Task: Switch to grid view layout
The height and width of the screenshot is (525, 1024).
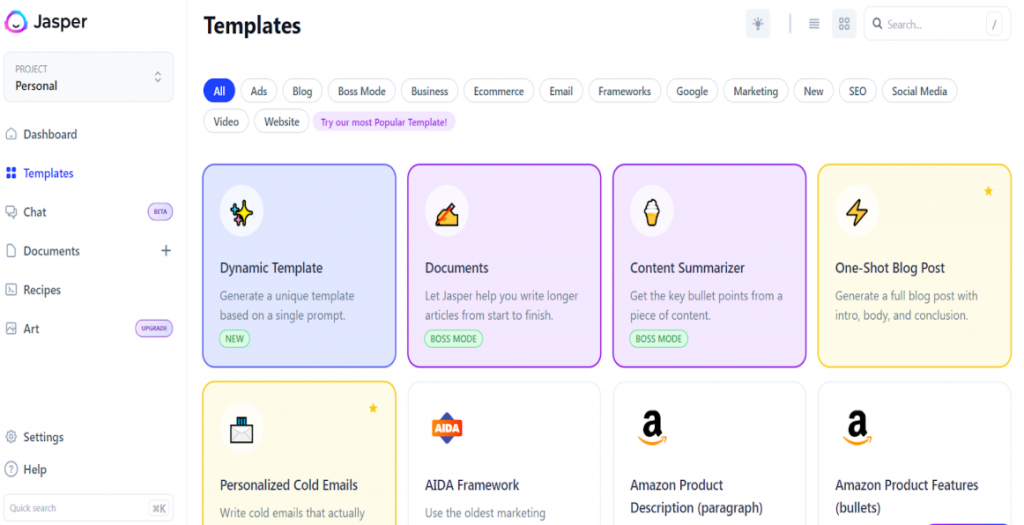Action: coord(844,24)
